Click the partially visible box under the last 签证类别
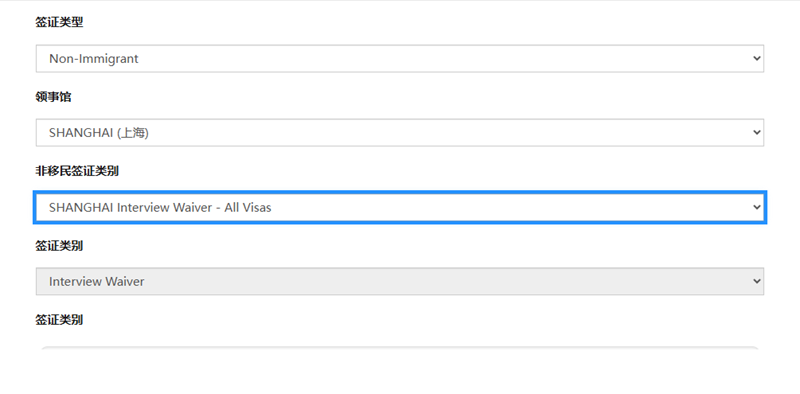The image size is (800, 394). (x=399, y=348)
